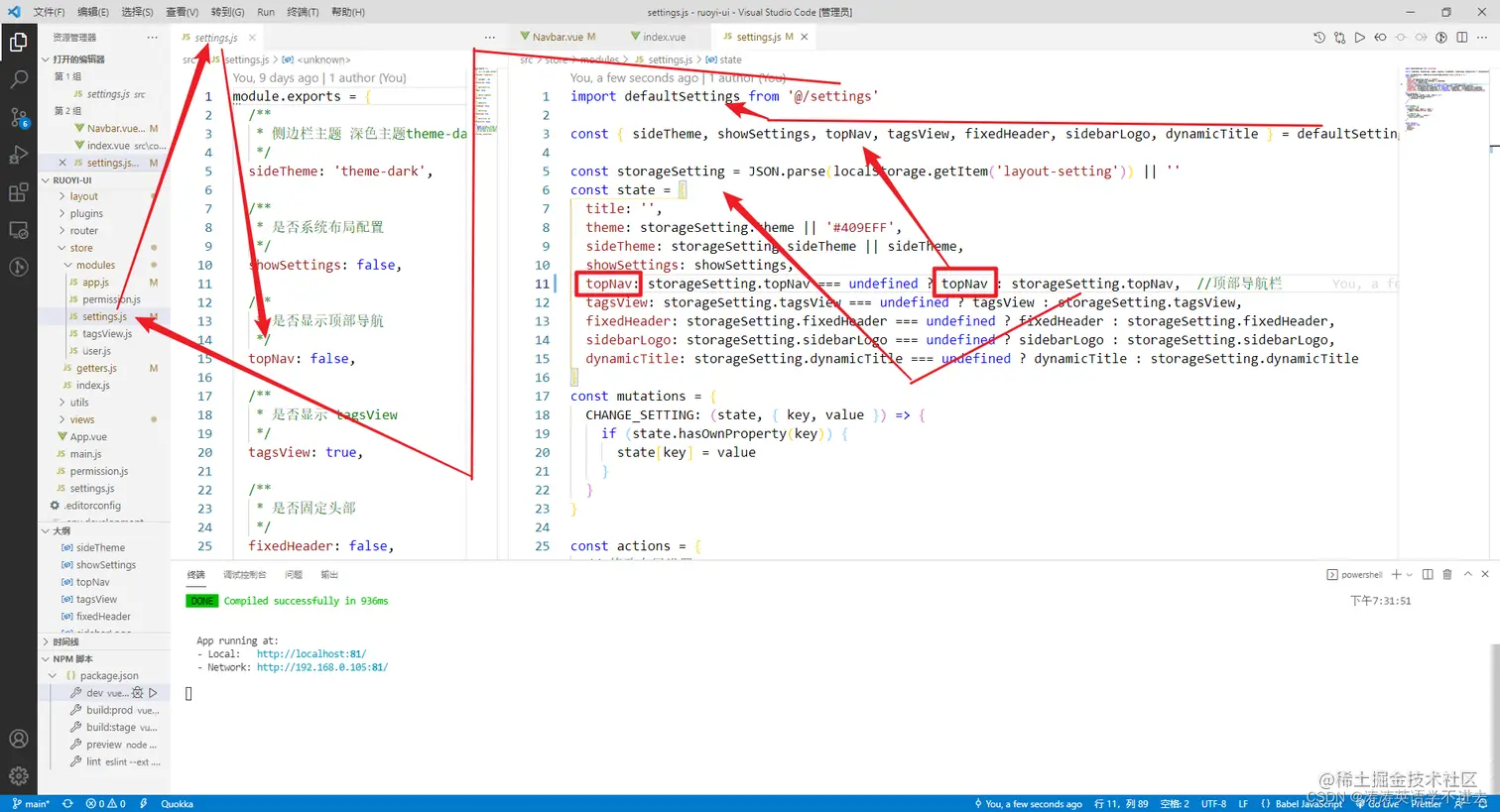The height and width of the screenshot is (812, 1500).
Task: Open file history timeline icon in editor toolbar
Action: [1318, 37]
